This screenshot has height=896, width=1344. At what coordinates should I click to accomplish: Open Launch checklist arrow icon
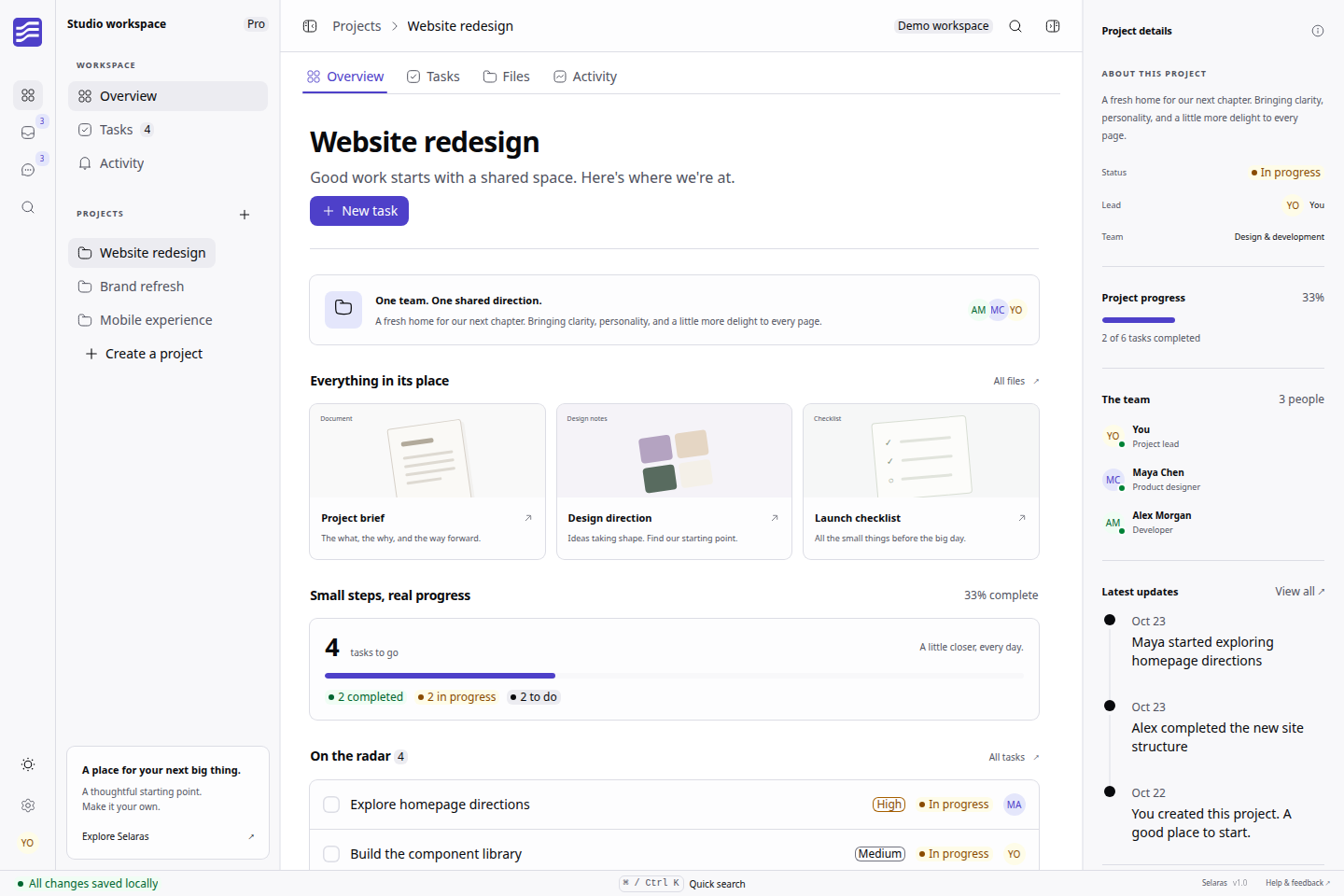1022,518
